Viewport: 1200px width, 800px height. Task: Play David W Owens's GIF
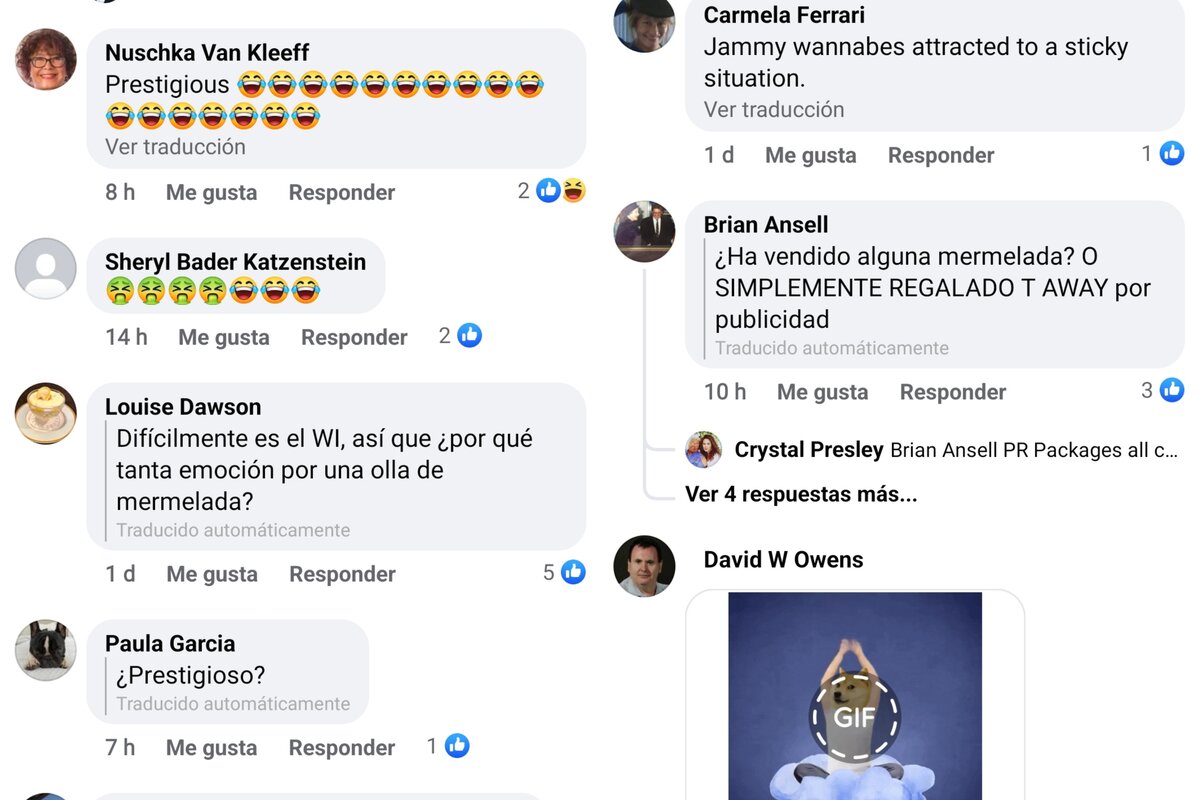click(855, 717)
